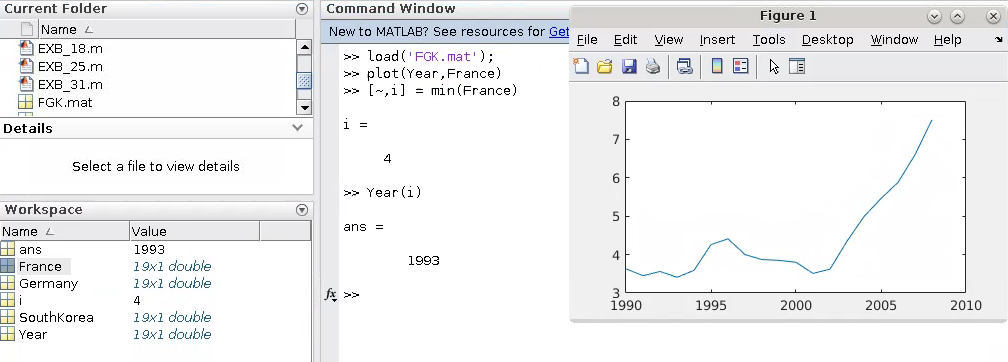Screen dimensions: 1008x362
Task: Click ans variable icon in Workspace
Action: coord(8,249)
